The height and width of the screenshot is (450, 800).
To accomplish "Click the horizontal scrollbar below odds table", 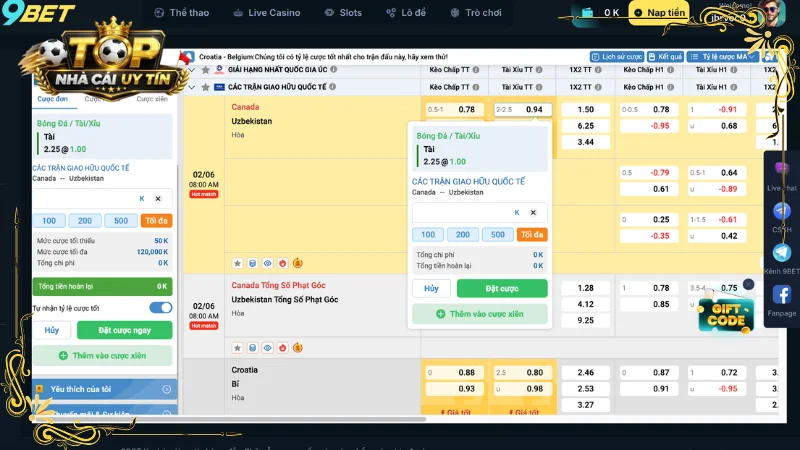I will pos(229,419).
